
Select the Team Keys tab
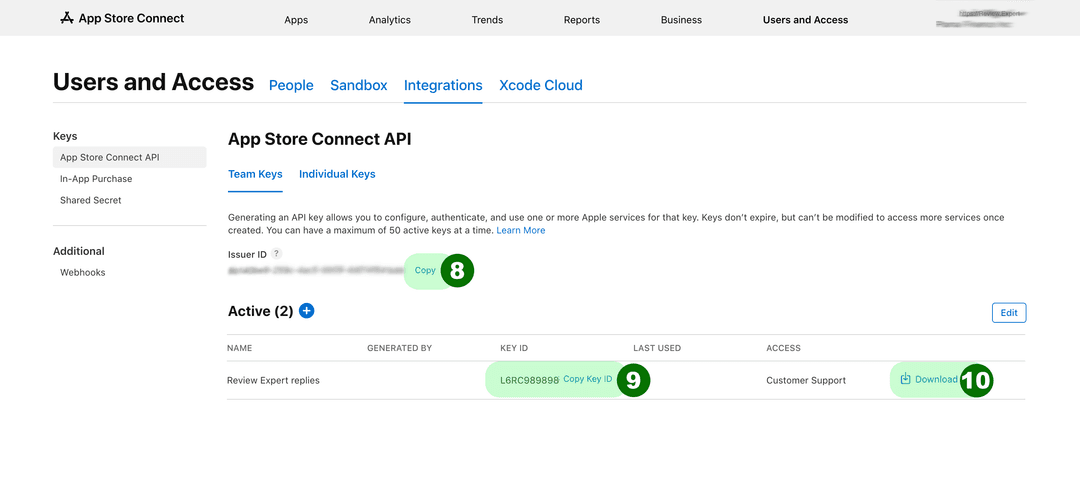(x=255, y=174)
